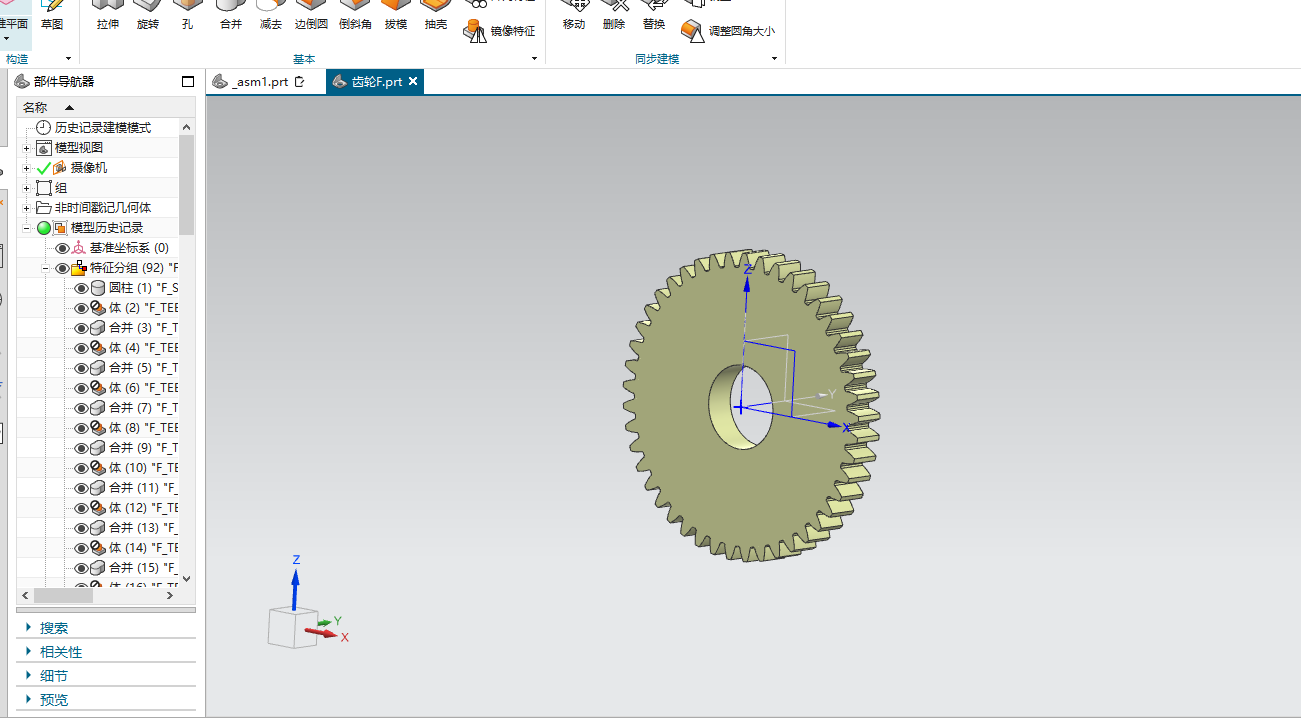The width and height of the screenshot is (1301, 724).
Task: Collapse the 特征分组 (92) node
Action: click(46, 268)
